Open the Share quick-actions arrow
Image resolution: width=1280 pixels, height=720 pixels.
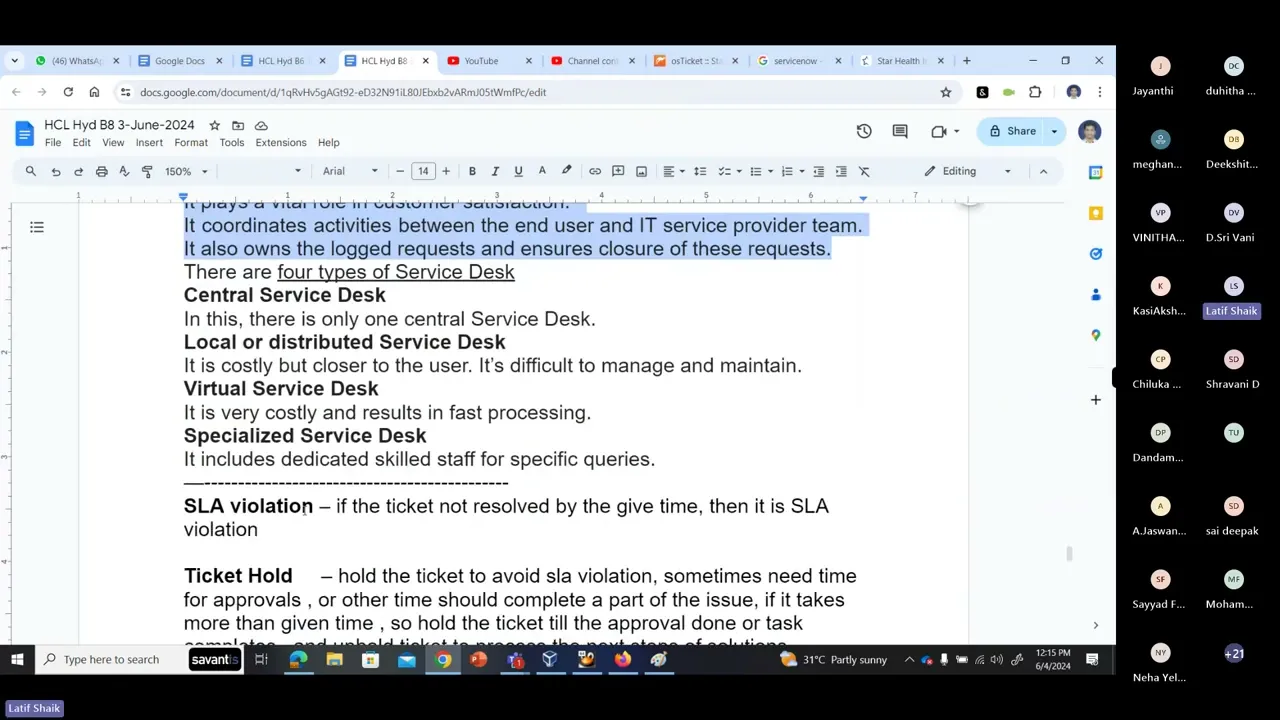pos(1054,131)
